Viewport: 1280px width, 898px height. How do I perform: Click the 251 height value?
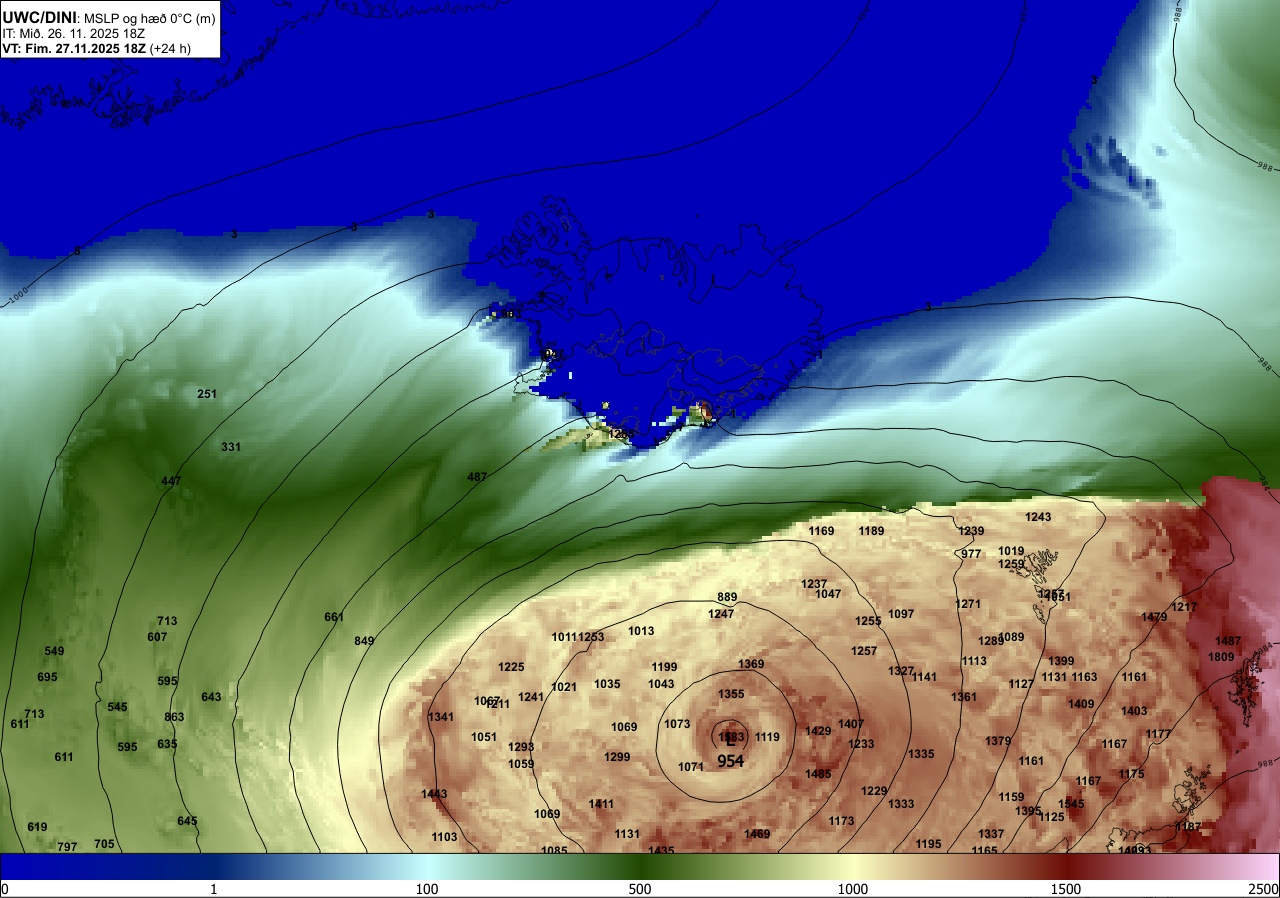tap(207, 394)
